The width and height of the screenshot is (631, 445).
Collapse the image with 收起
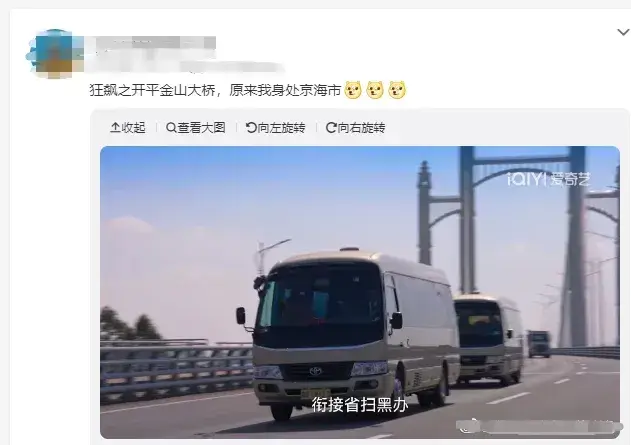click(128, 128)
